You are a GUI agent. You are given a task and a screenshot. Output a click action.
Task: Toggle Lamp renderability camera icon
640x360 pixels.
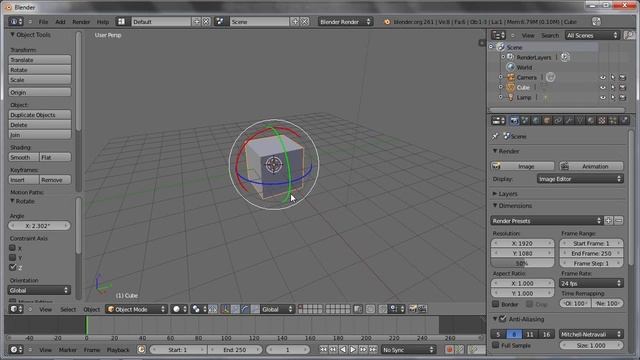click(622, 98)
